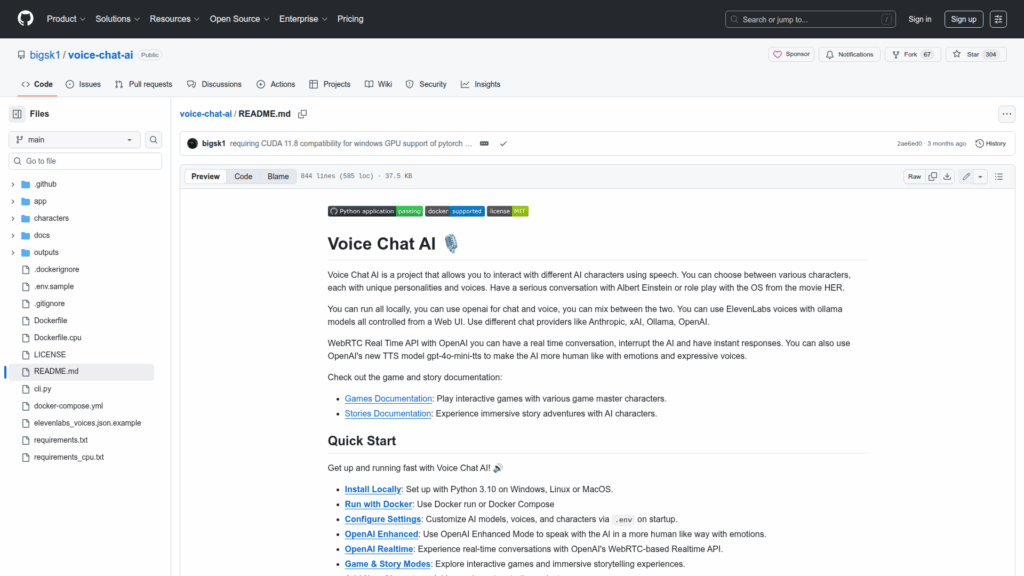The height and width of the screenshot is (576, 1024).
Task: Go to the Insights tab
Action: 480,84
